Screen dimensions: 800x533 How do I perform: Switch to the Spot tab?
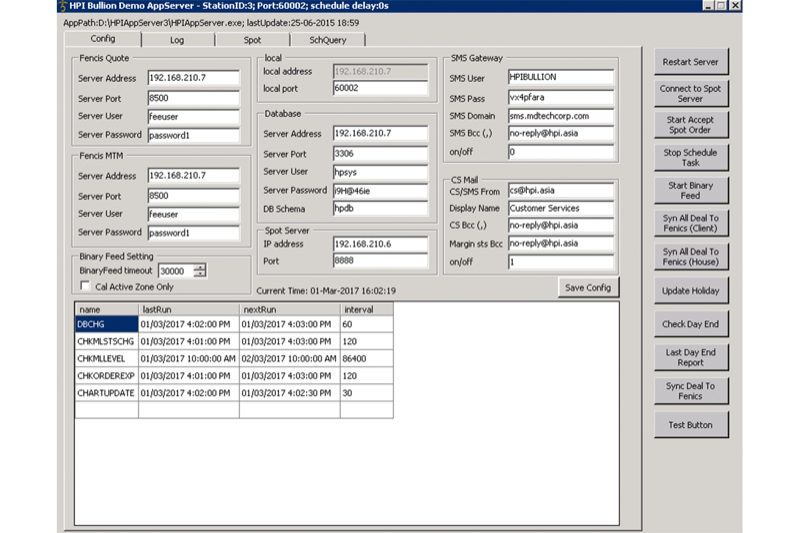pos(252,40)
